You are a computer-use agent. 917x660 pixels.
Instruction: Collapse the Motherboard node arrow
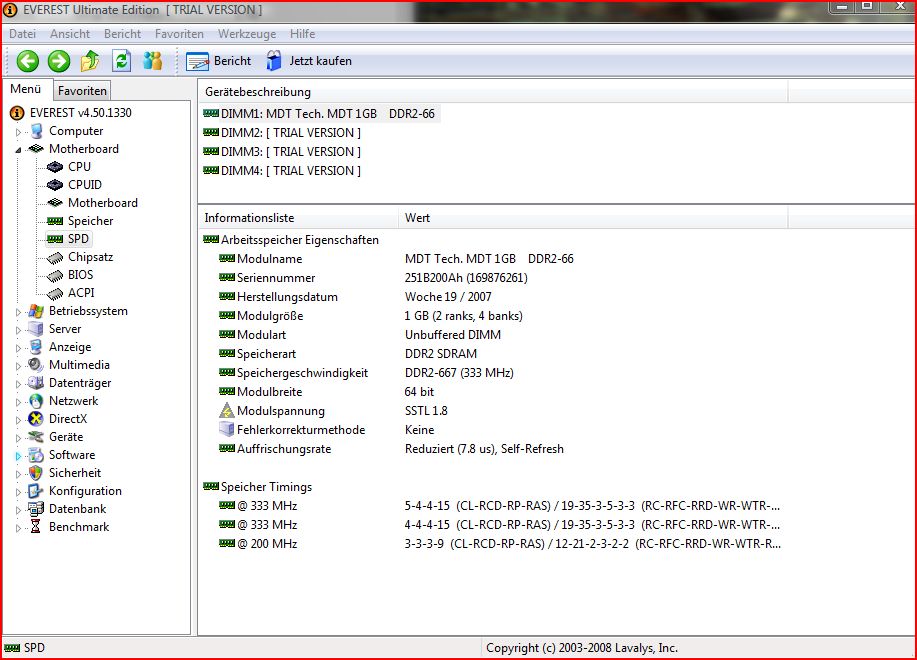(18, 150)
